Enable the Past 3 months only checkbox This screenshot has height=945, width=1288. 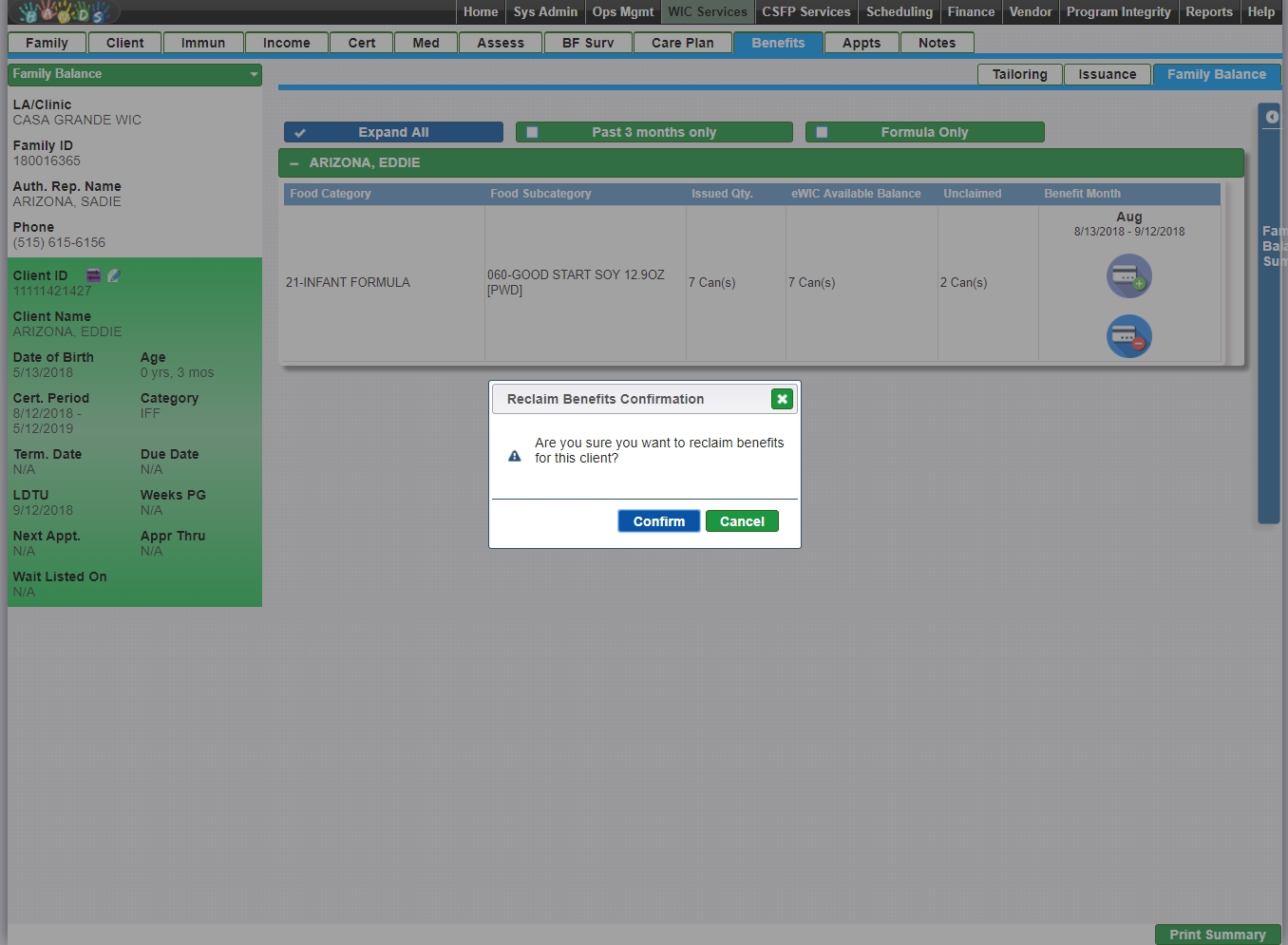[x=533, y=133]
